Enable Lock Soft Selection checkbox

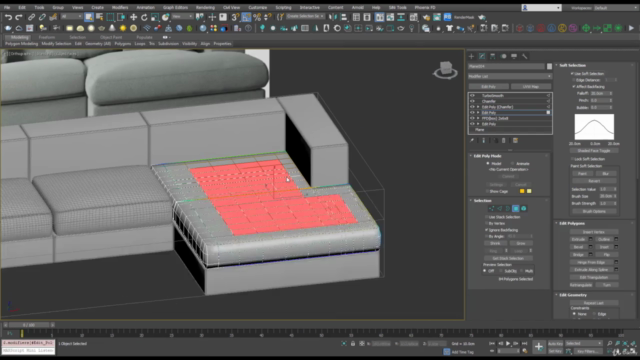pyautogui.click(x=572, y=159)
